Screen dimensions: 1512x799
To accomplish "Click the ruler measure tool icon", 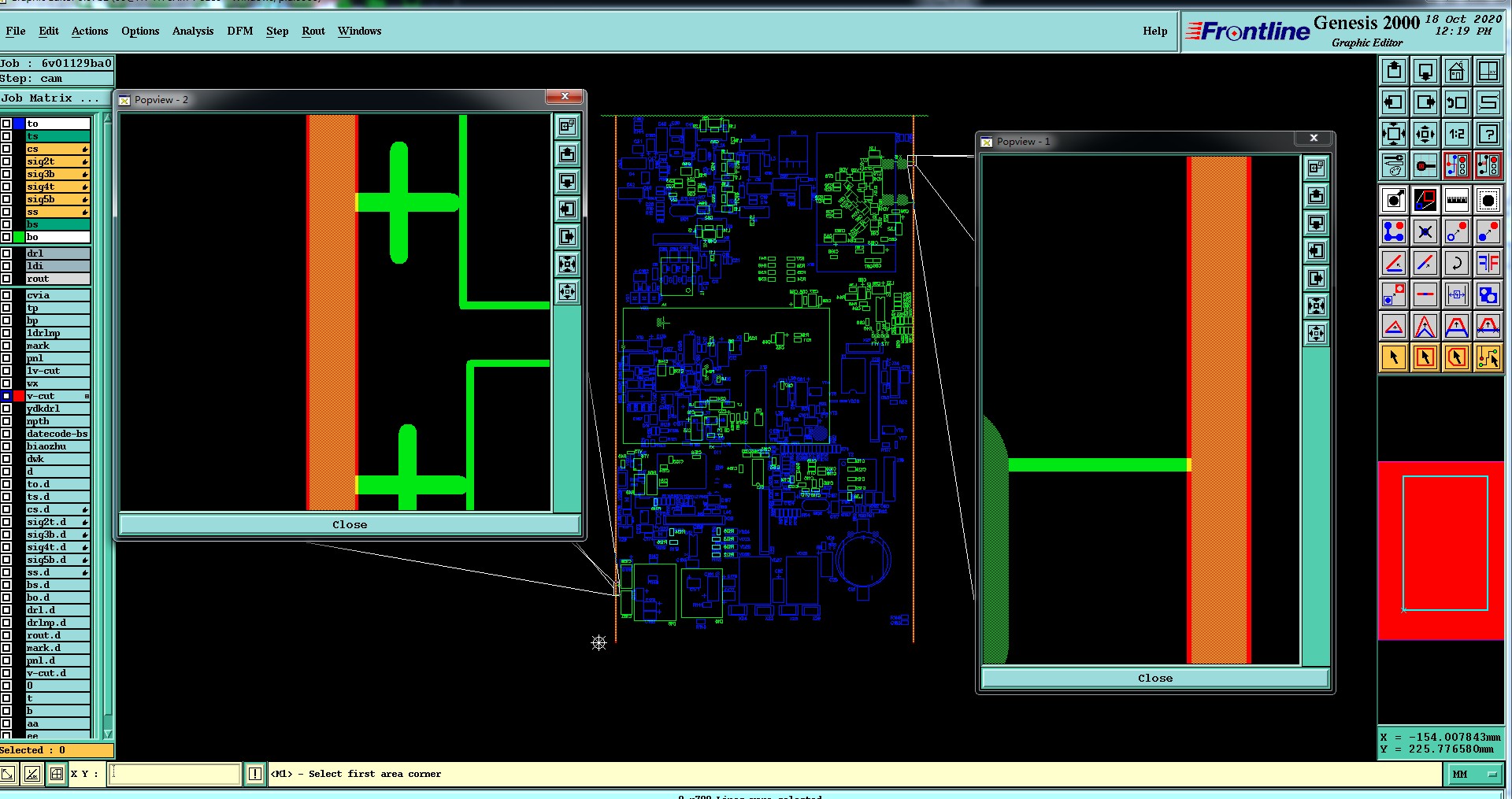I will pos(1457,200).
